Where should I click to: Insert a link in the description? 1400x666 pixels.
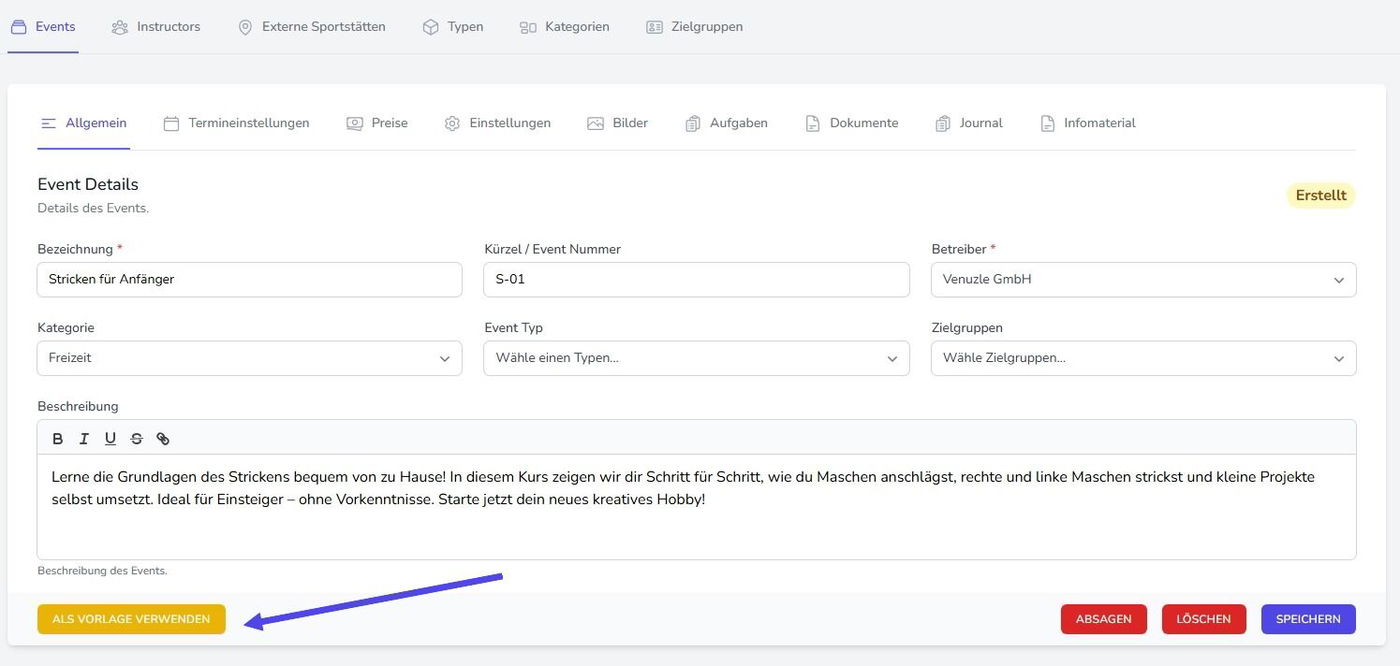click(163, 439)
